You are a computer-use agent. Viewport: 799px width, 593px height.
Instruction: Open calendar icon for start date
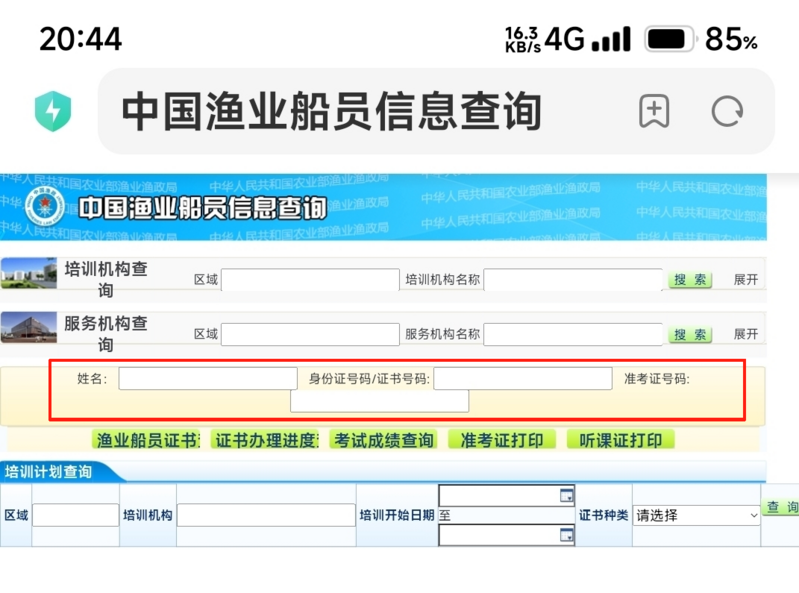click(x=566, y=495)
